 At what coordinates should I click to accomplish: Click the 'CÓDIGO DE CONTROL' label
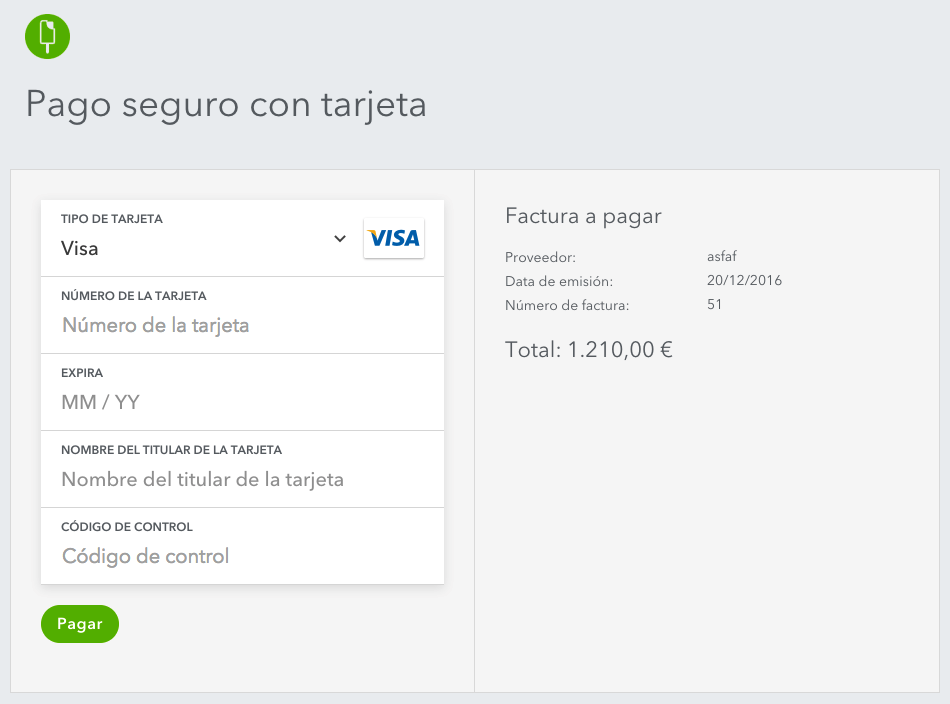point(127,527)
